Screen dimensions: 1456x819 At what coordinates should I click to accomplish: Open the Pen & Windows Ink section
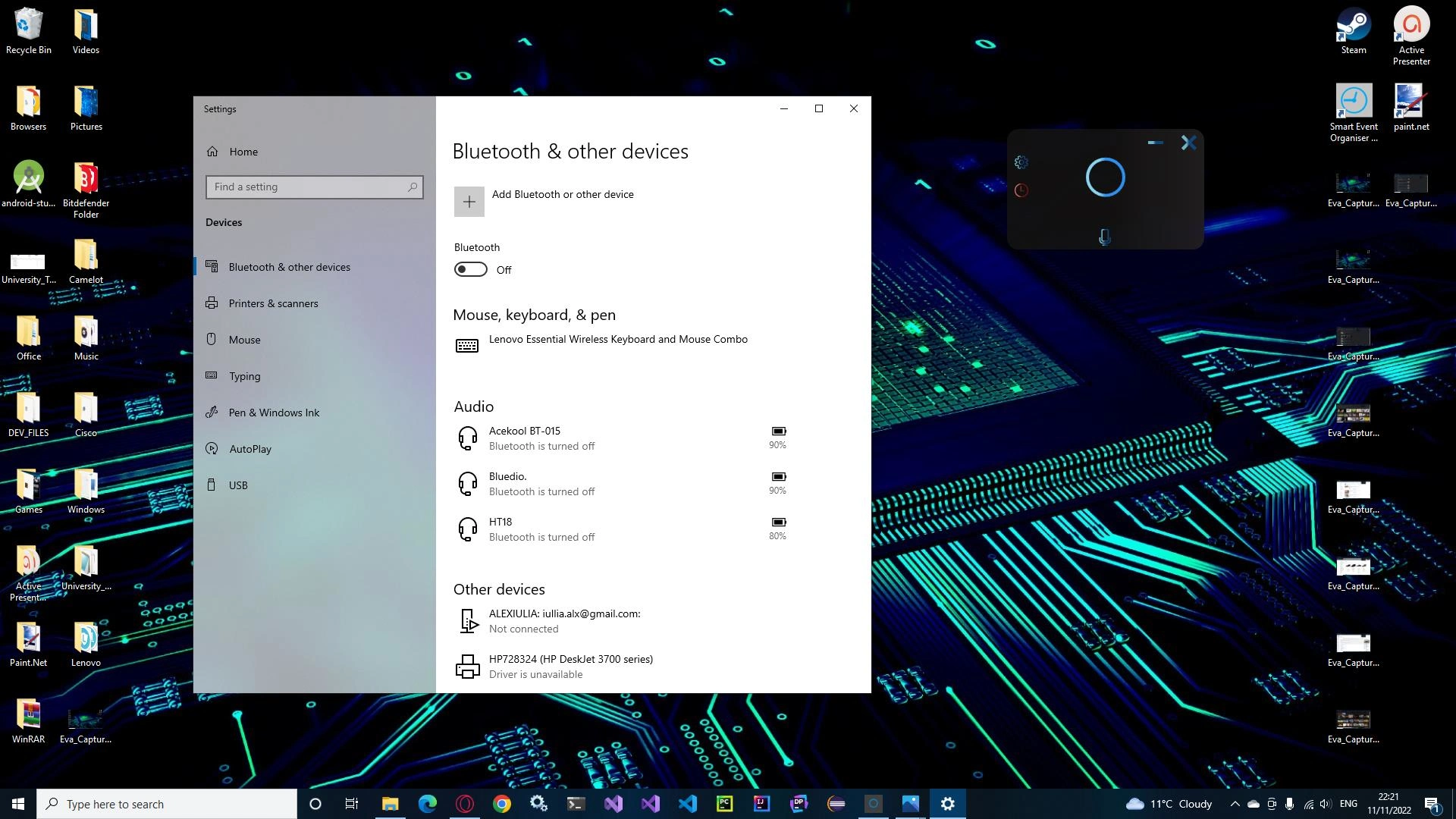click(315, 413)
